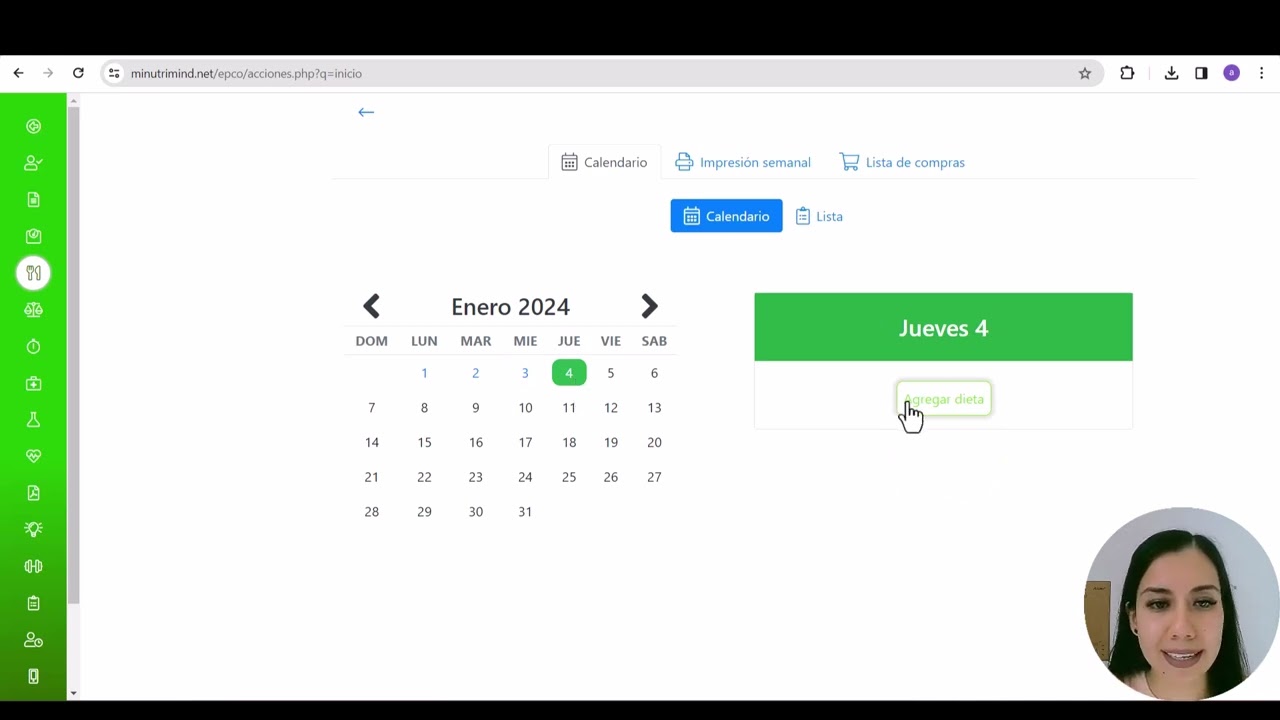Image resolution: width=1280 pixels, height=720 pixels.
Task: Click the back-arrow circle icon in the sidebar
Action: tap(33, 126)
